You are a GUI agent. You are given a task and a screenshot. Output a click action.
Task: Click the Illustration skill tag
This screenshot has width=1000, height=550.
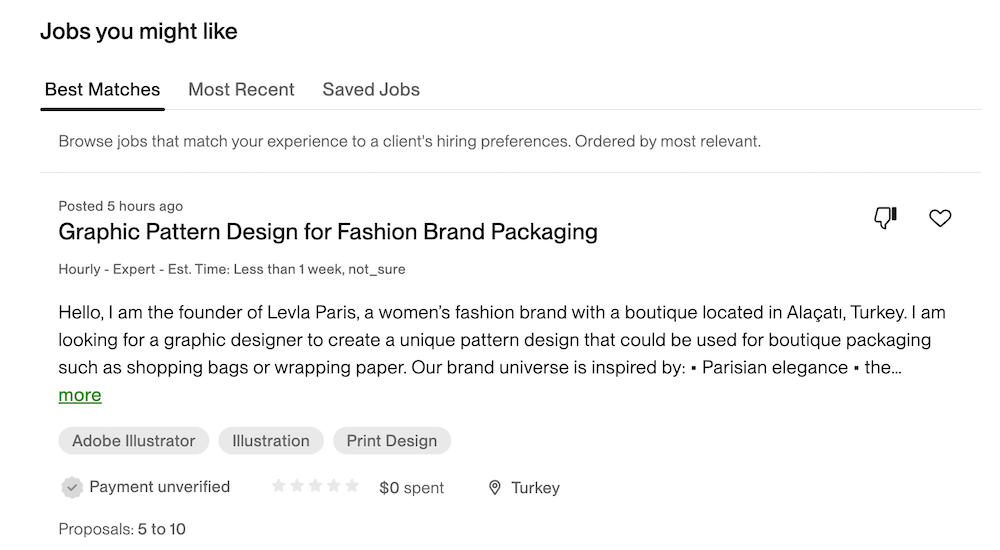[x=271, y=440]
